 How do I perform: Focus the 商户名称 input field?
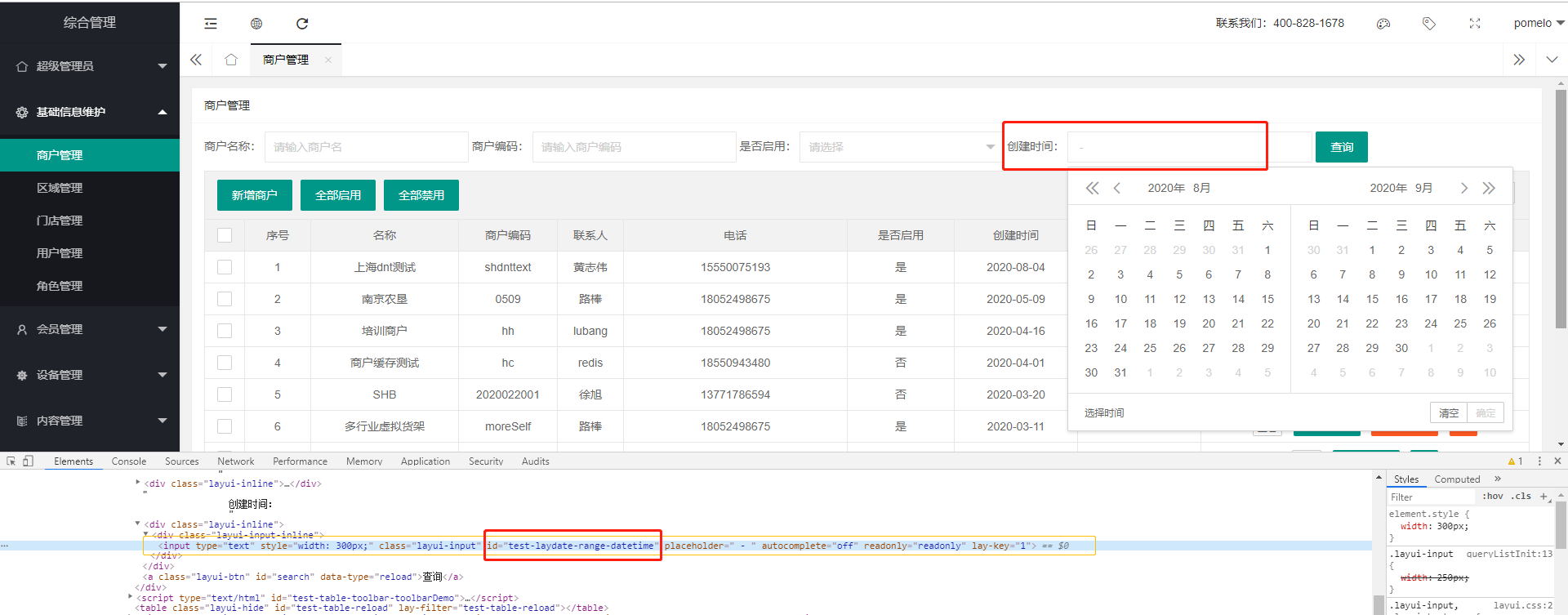pyautogui.click(x=367, y=147)
